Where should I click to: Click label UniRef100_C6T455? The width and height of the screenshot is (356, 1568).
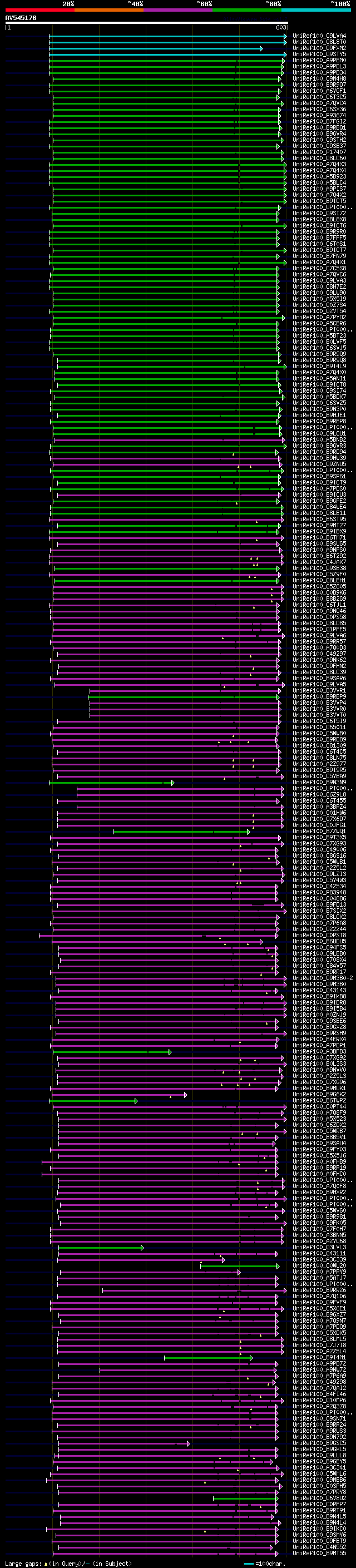tap(319, 801)
